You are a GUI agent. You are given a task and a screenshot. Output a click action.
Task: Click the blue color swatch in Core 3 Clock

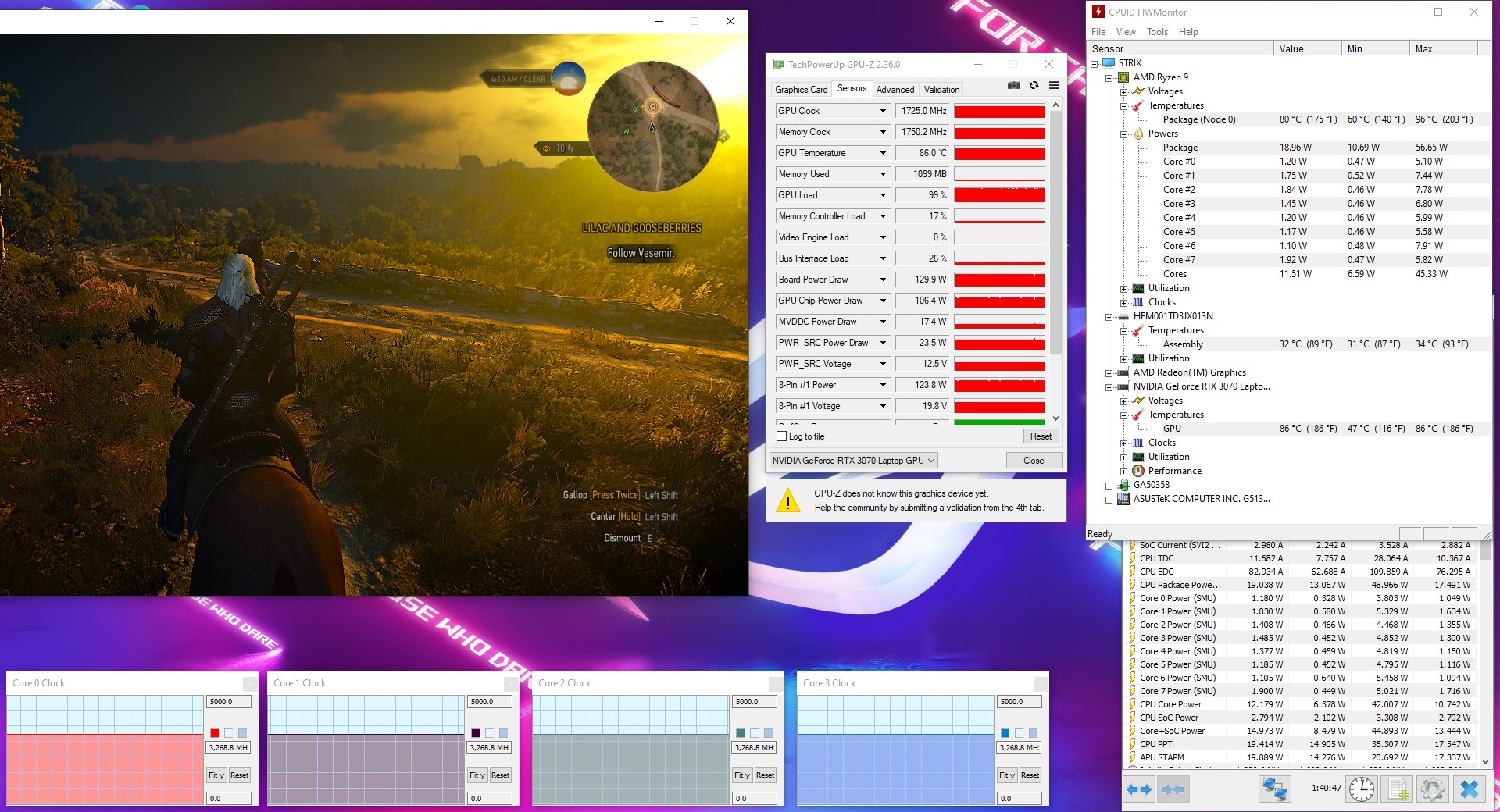(x=1005, y=733)
